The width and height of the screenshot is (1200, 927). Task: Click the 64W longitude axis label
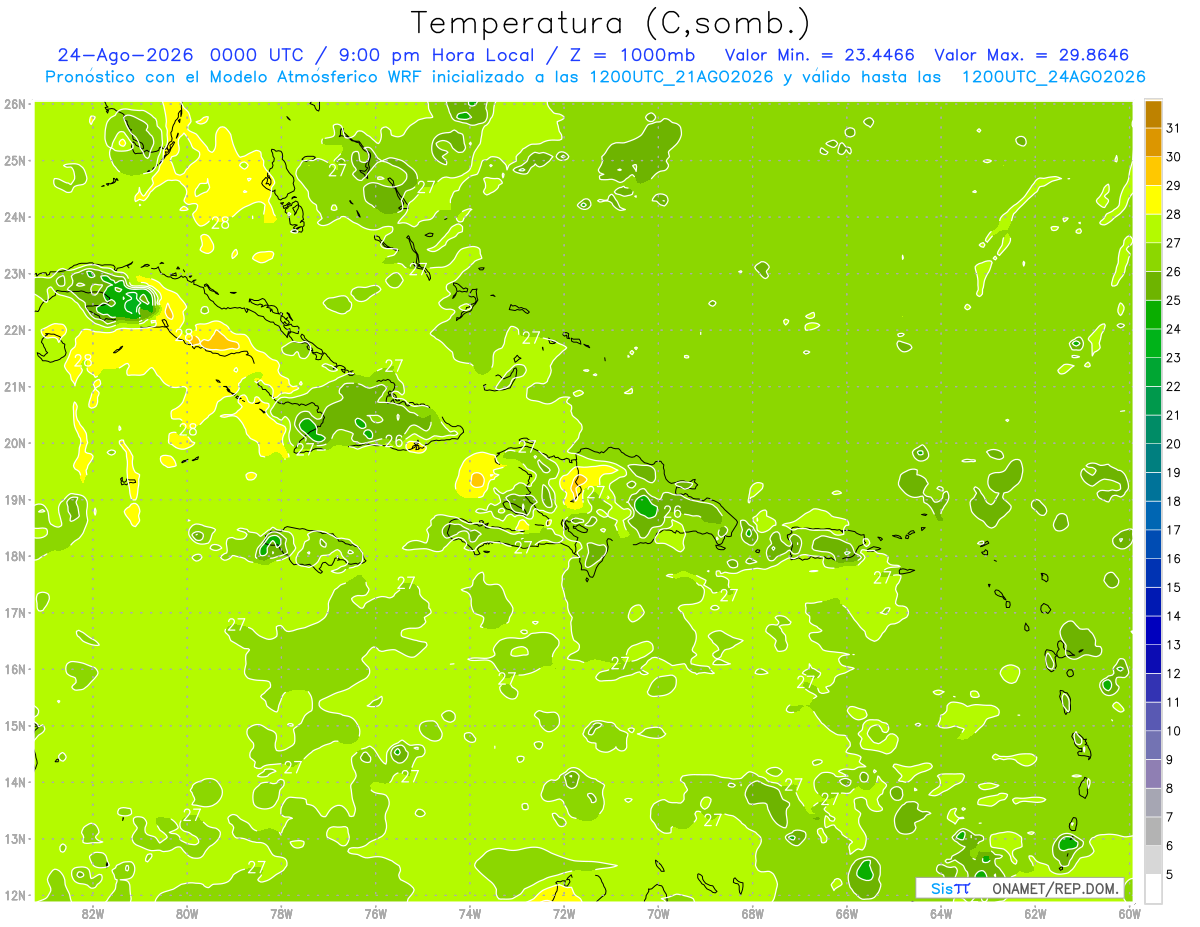pos(941,913)
